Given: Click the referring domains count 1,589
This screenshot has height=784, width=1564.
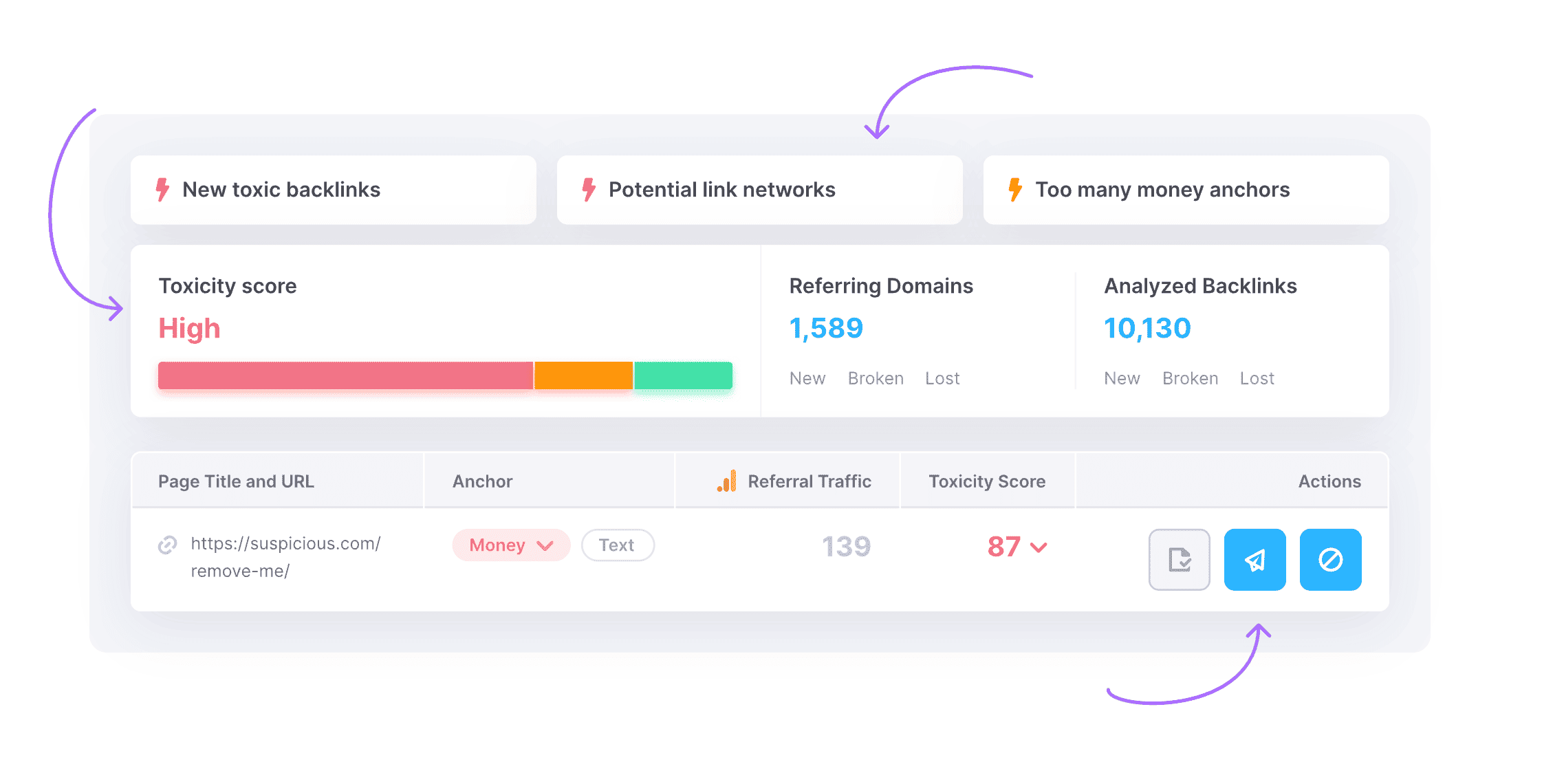Looking at the screenshot, I should click(x=826, y=328).
